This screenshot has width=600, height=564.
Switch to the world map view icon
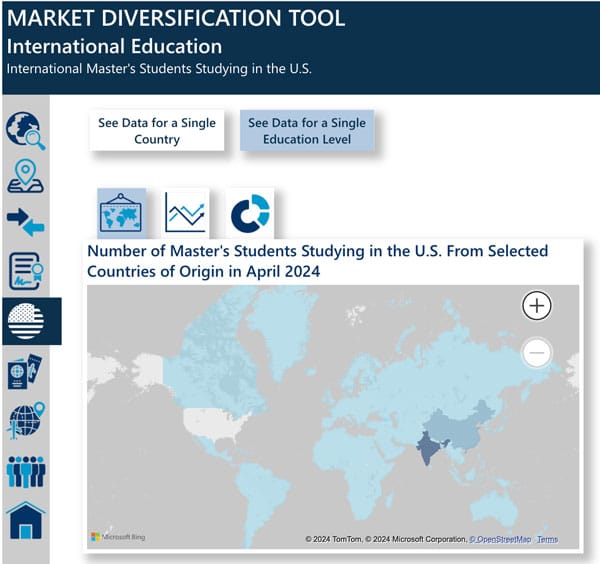(121, 213)
